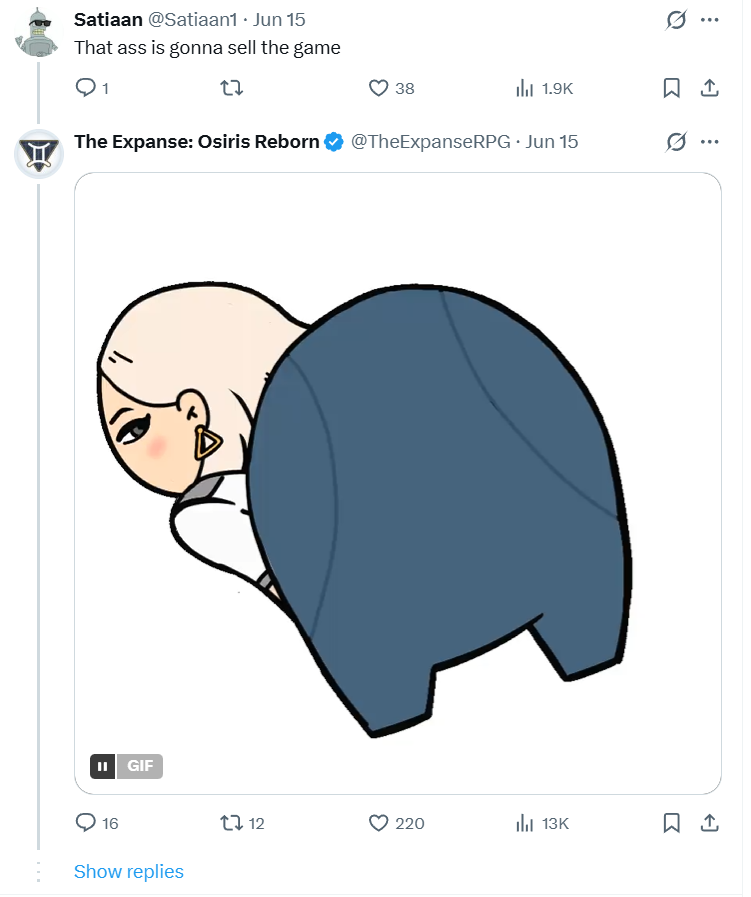Share The Expanse: Osiris Reborn tweet
751x897 pixels.
tap(709, 823)
